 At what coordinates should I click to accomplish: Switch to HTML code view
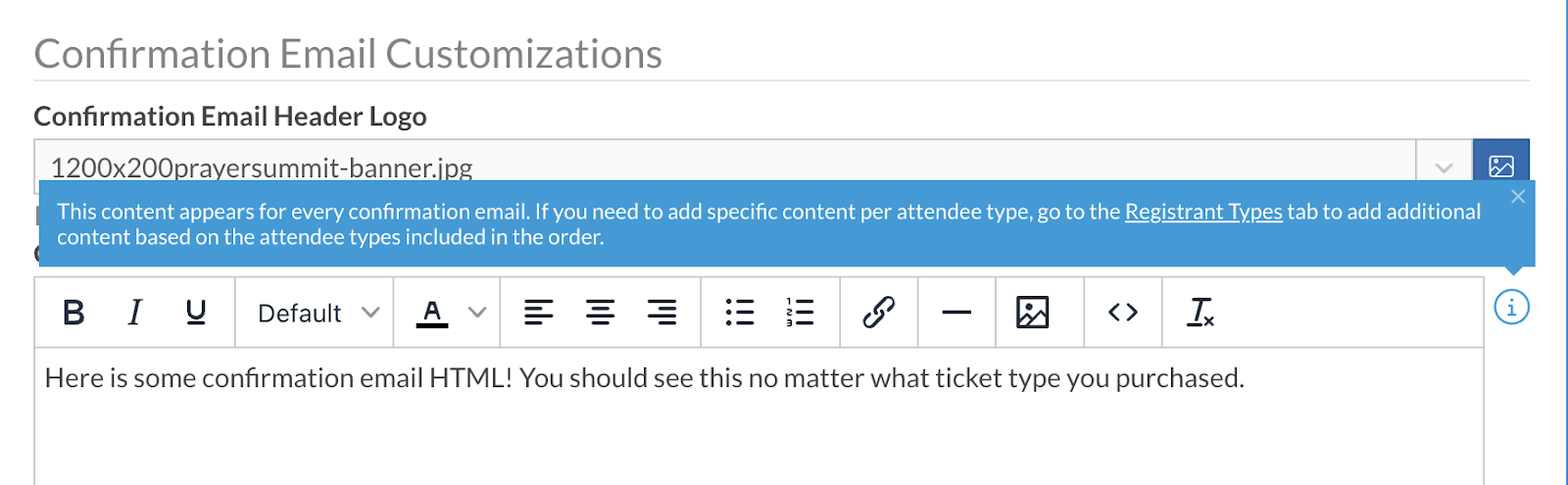[1123, 313]
